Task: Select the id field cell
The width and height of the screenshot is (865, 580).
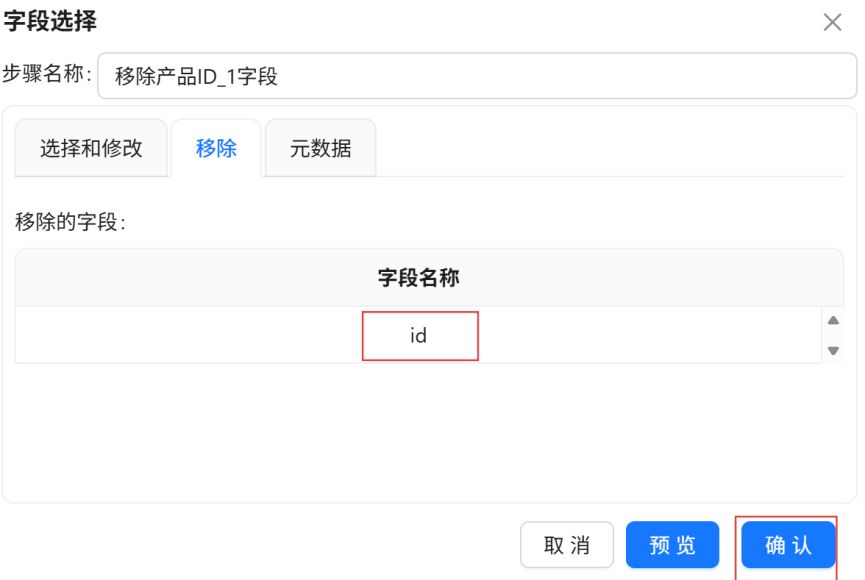Action: click(x=420, y=336)
